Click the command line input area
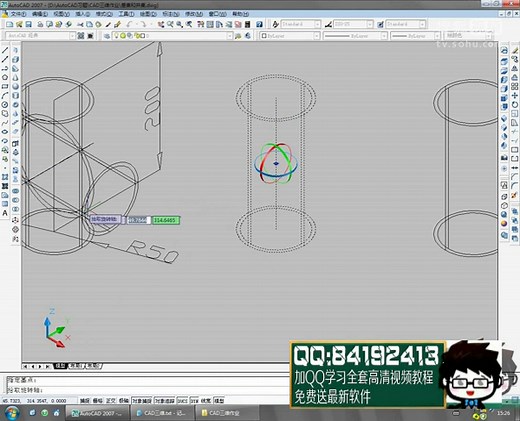This screenshot has width=520, height=421. coord(147,389)
